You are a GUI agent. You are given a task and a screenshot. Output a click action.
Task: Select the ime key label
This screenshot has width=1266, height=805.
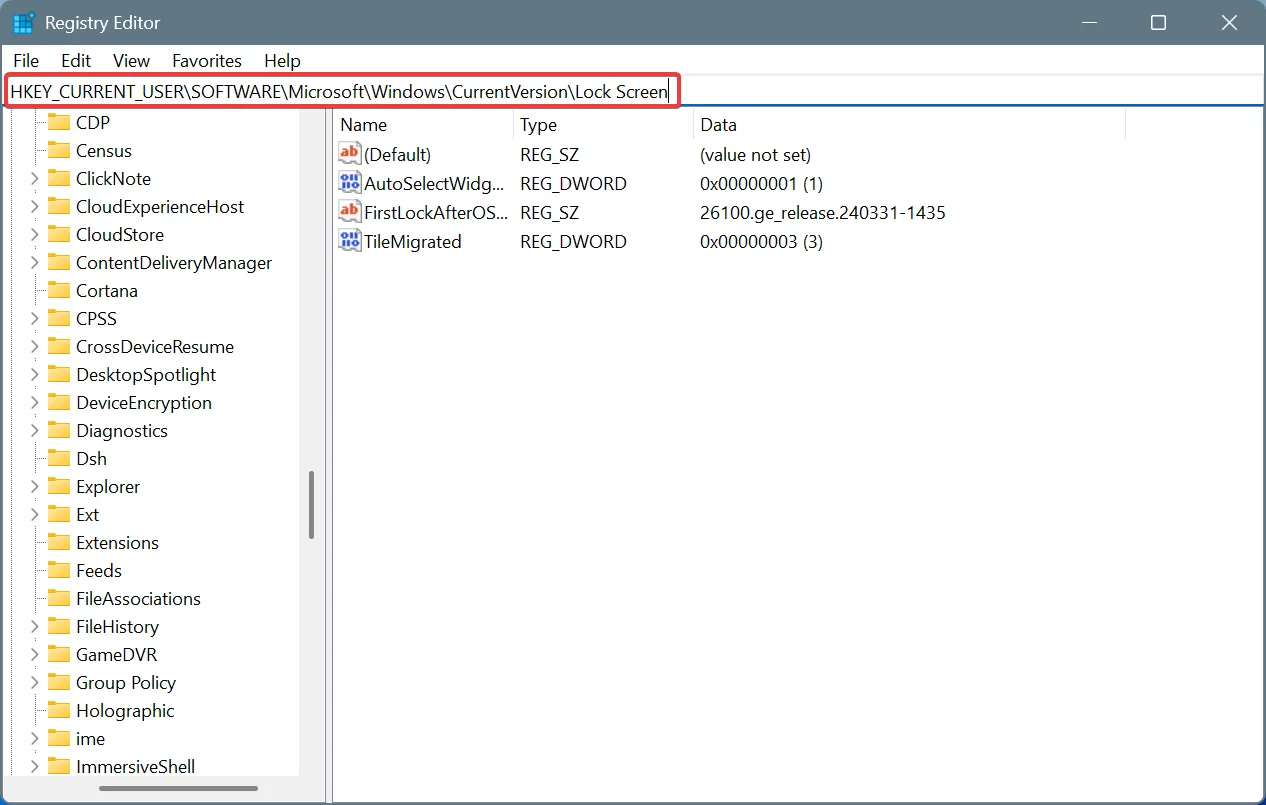(90, 738)
